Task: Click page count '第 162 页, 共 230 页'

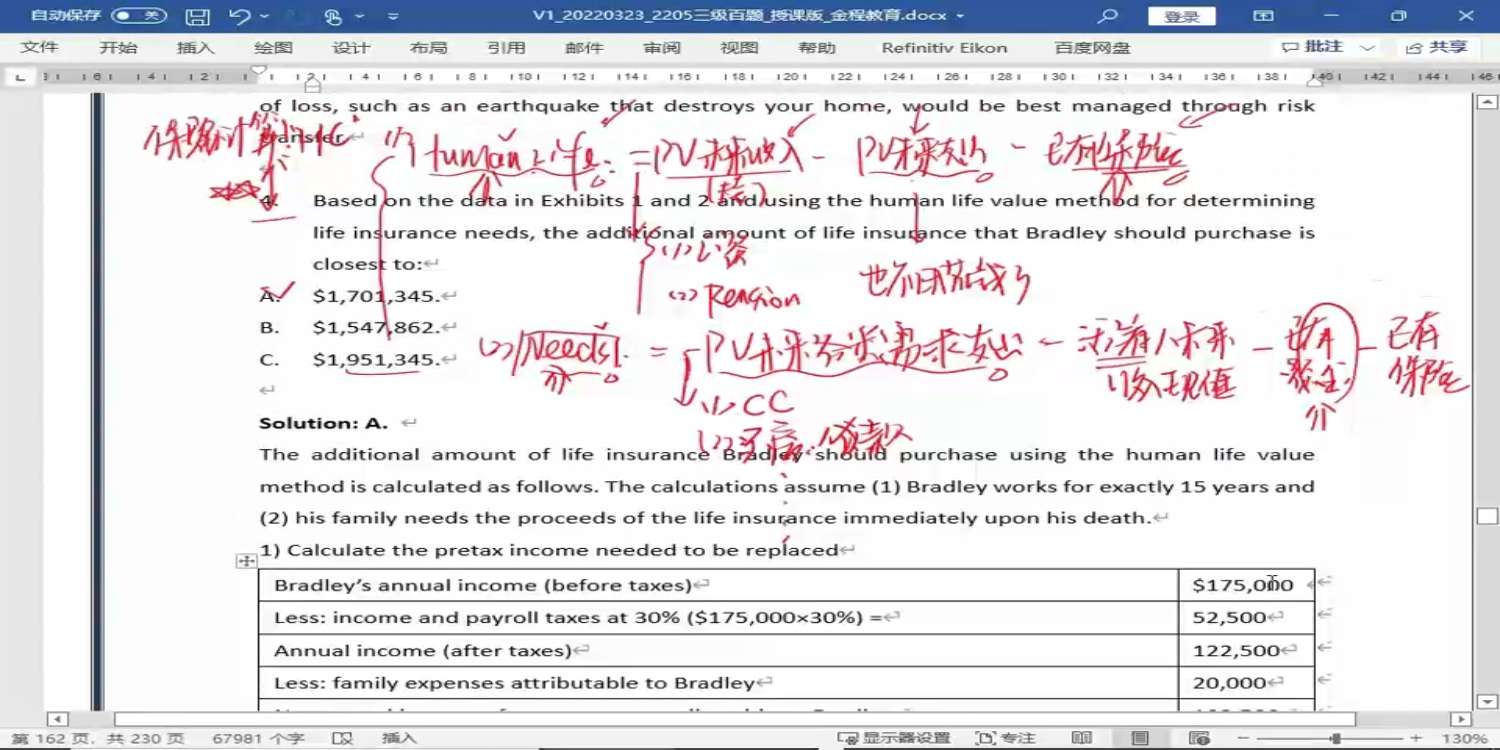Action: click(x=98, y=738)
